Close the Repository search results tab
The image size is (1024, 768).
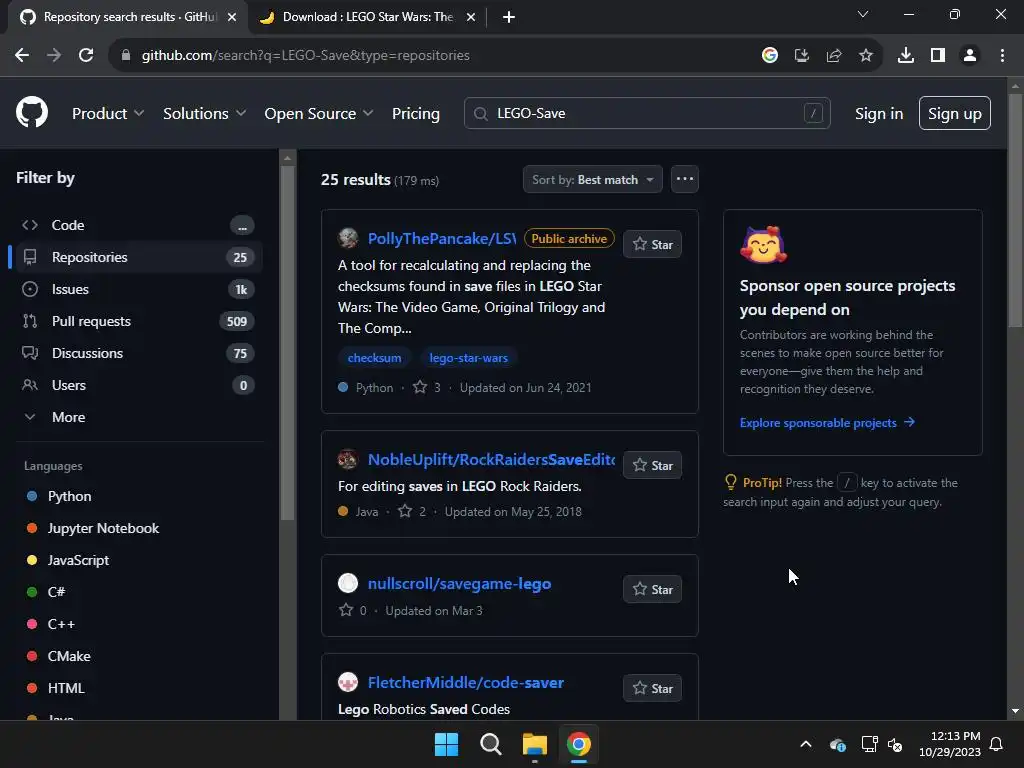pyautogui.click(x=232, y=17)
